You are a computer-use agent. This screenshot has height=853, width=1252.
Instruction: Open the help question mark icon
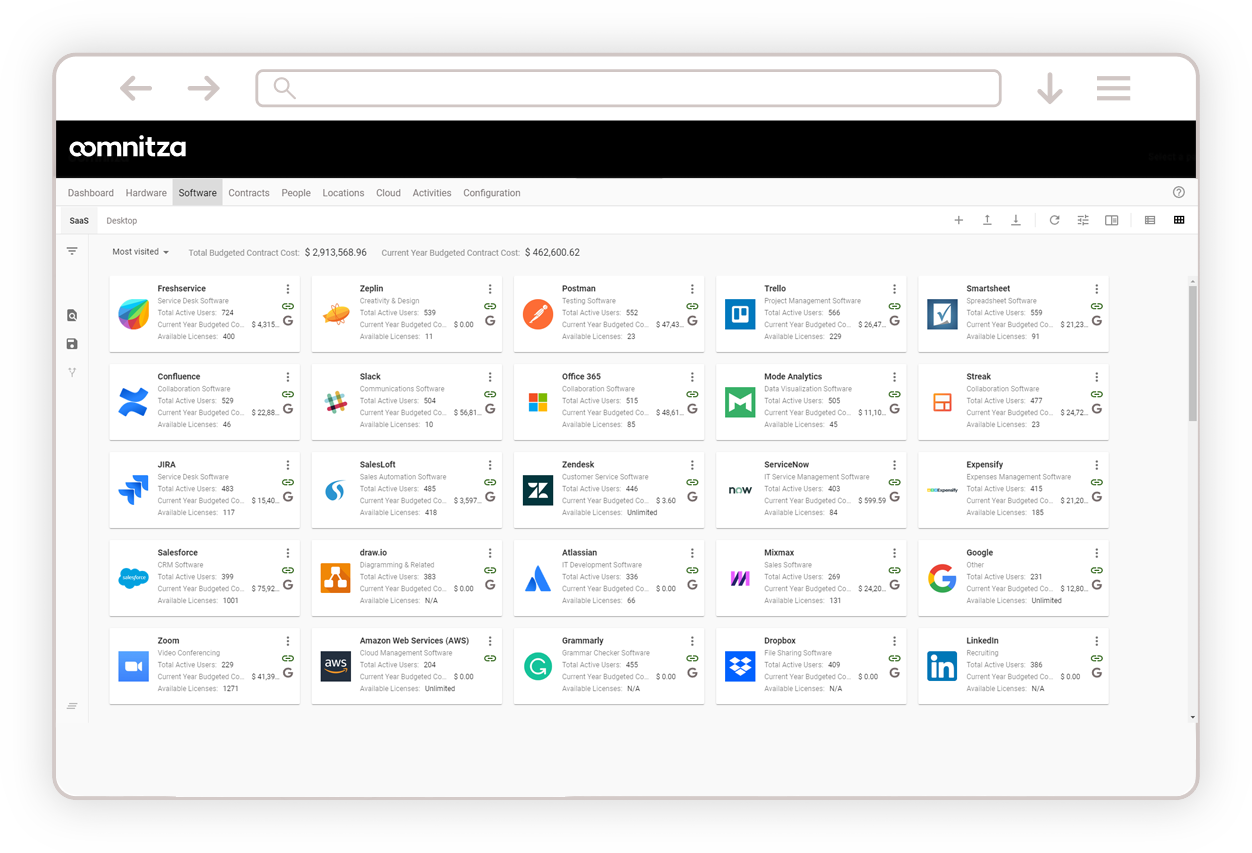pos(1178,193)
